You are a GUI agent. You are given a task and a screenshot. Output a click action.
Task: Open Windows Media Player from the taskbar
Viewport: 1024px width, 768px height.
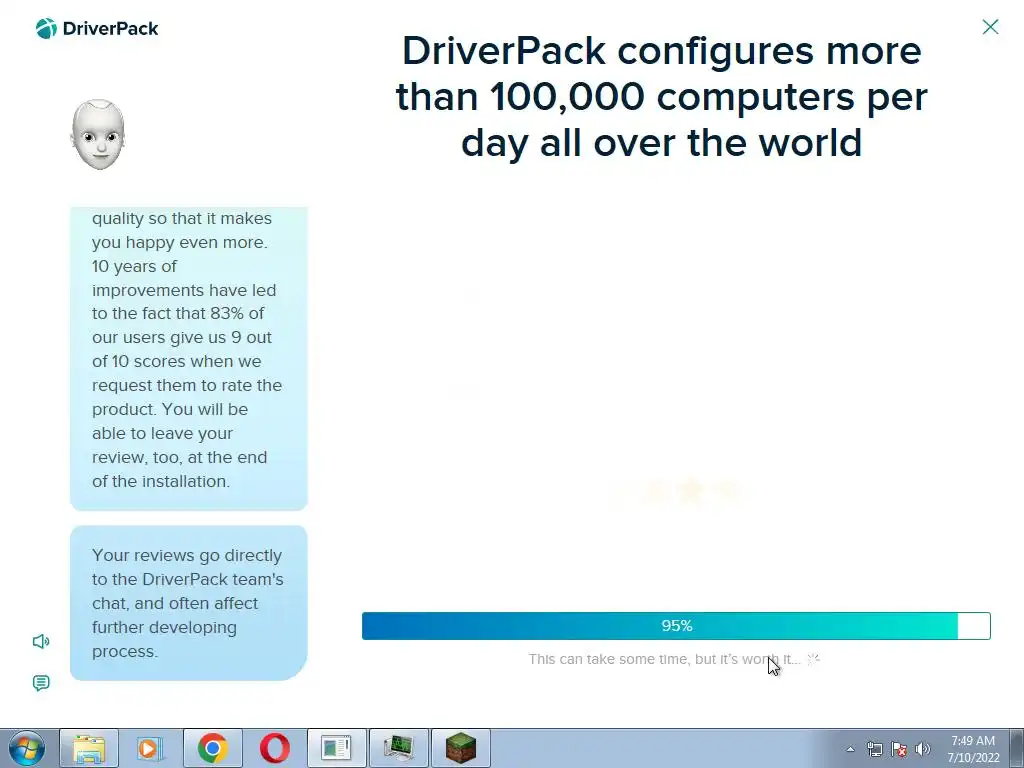coord(150,748)
